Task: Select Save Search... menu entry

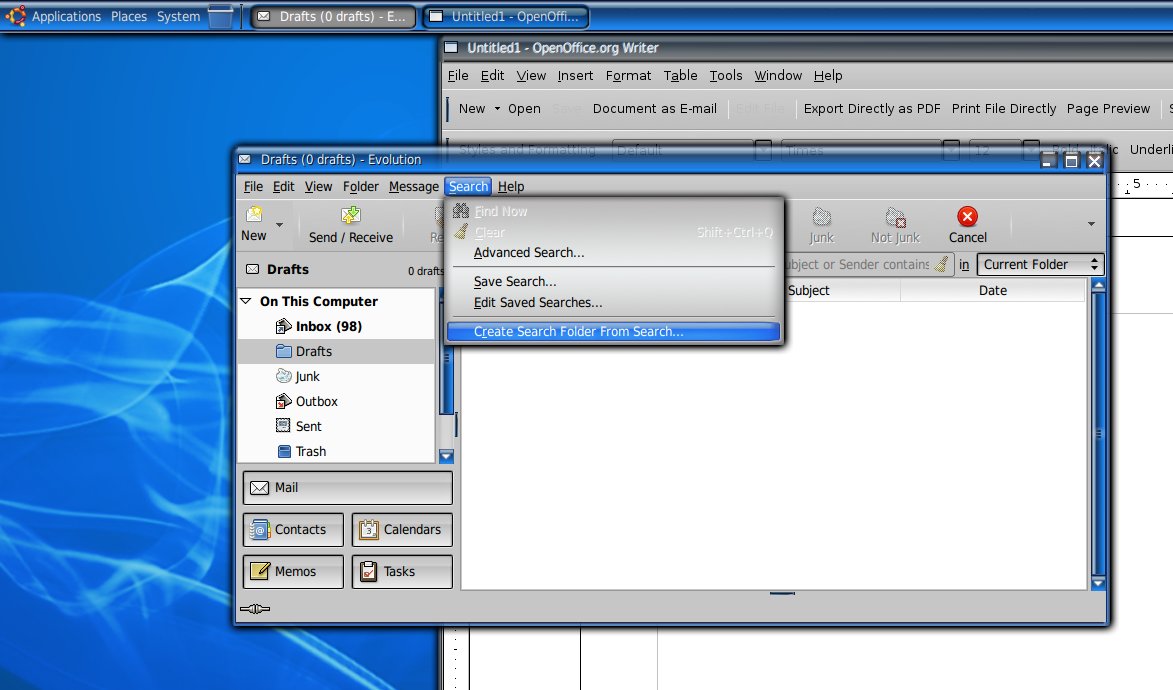Action: tap(612, 281)
